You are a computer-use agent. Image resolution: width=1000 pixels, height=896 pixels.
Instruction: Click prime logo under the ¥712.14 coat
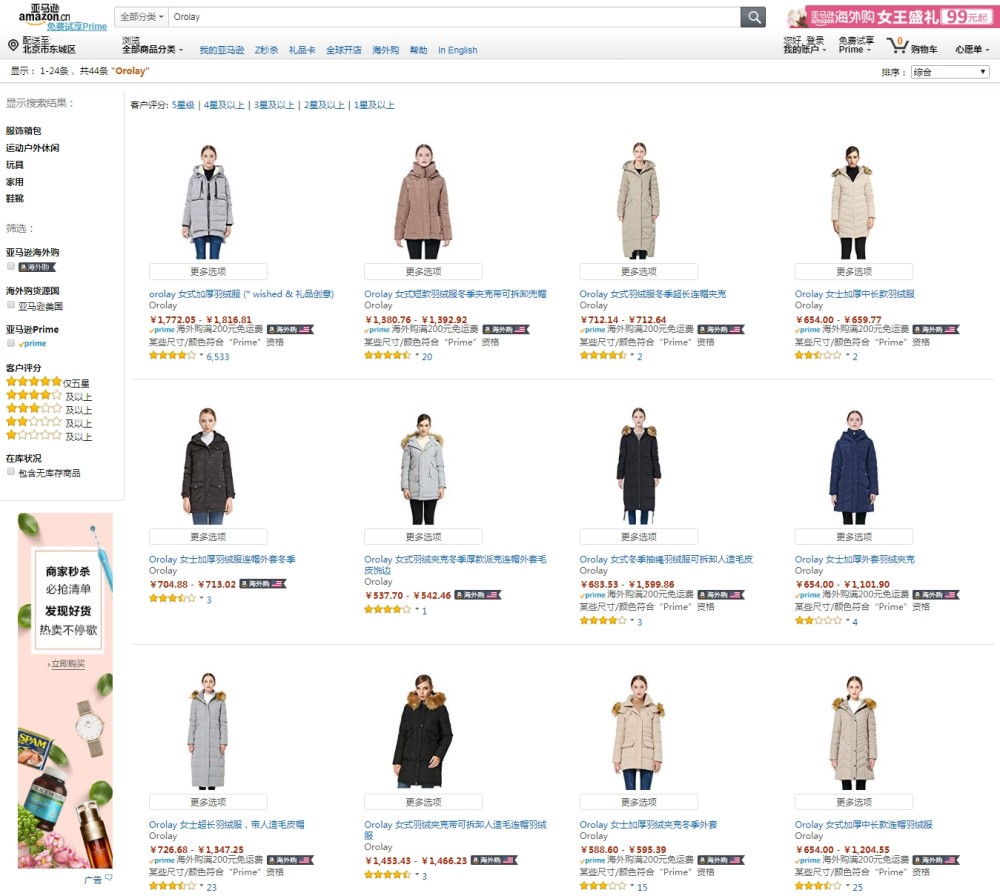point(592,330)
